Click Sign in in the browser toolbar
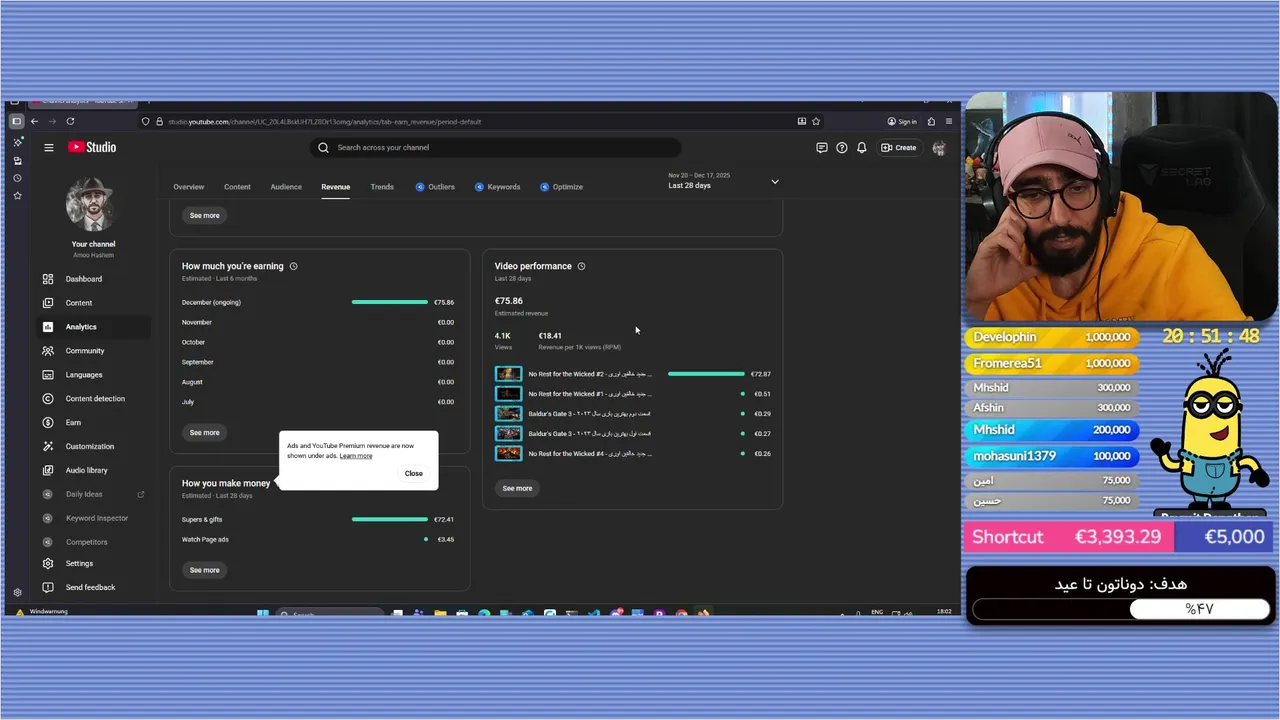This screenshot has width=1280, height=720. coord(901,121)
